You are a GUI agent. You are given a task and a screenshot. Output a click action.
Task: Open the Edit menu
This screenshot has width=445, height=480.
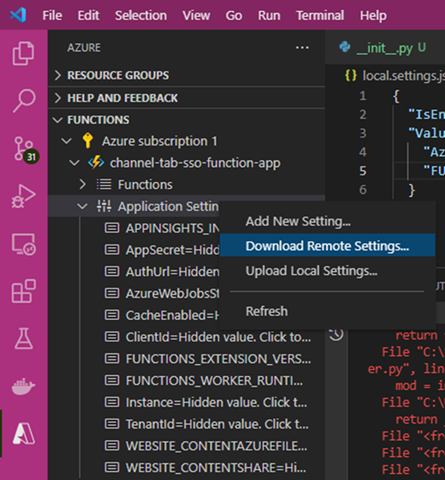tap(88, 15)
